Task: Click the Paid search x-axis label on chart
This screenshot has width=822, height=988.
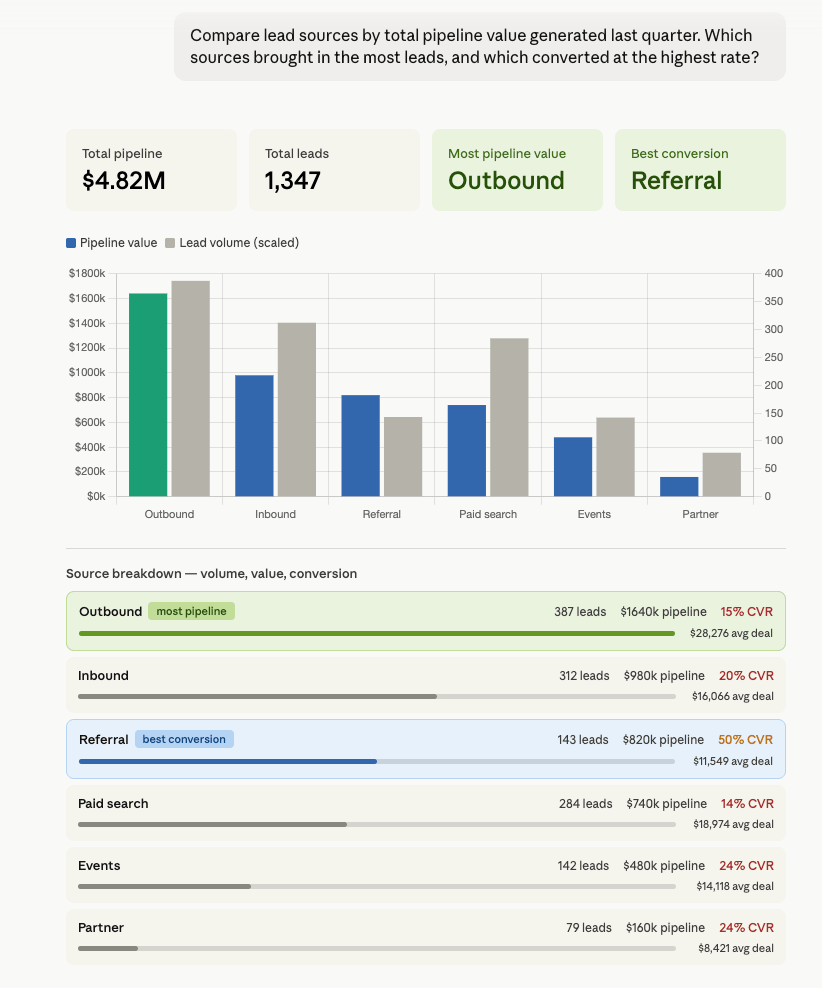Action: point(488,514)
